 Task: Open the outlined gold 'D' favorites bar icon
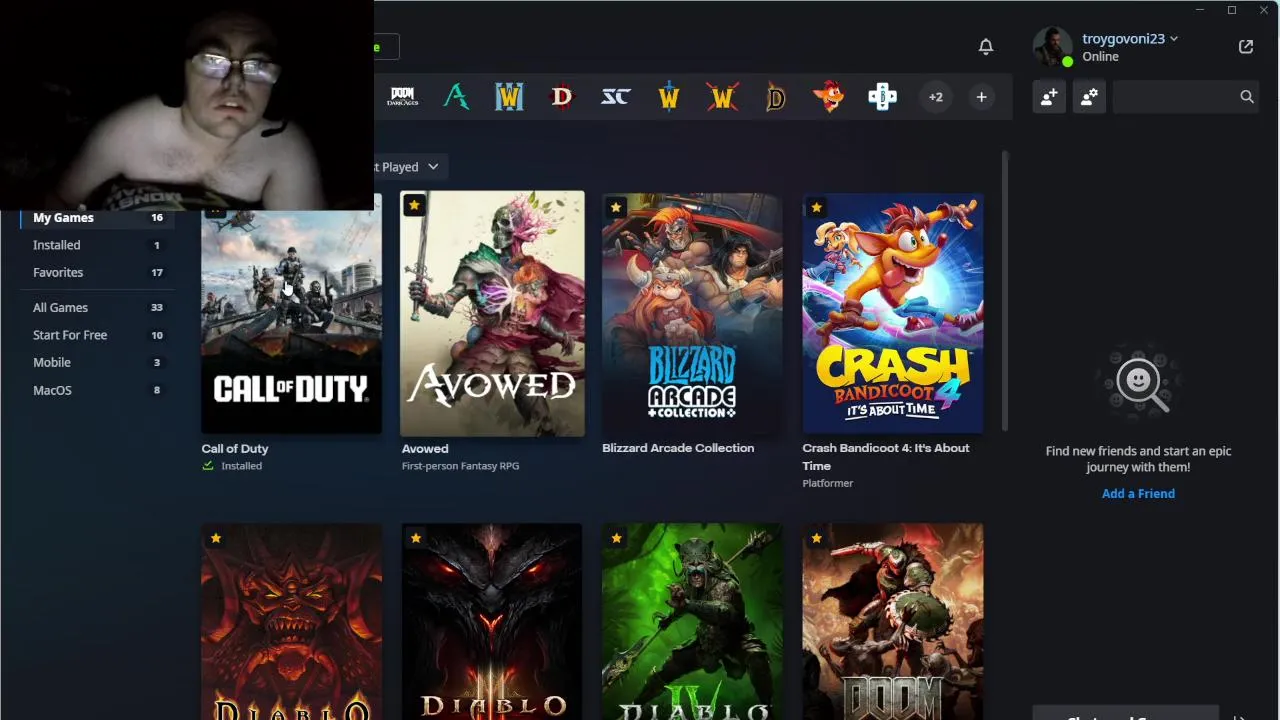(776, 97)
